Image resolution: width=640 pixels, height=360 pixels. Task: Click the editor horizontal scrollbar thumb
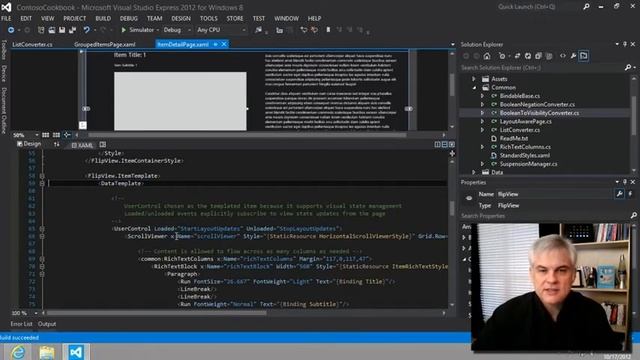click(156, 313)
